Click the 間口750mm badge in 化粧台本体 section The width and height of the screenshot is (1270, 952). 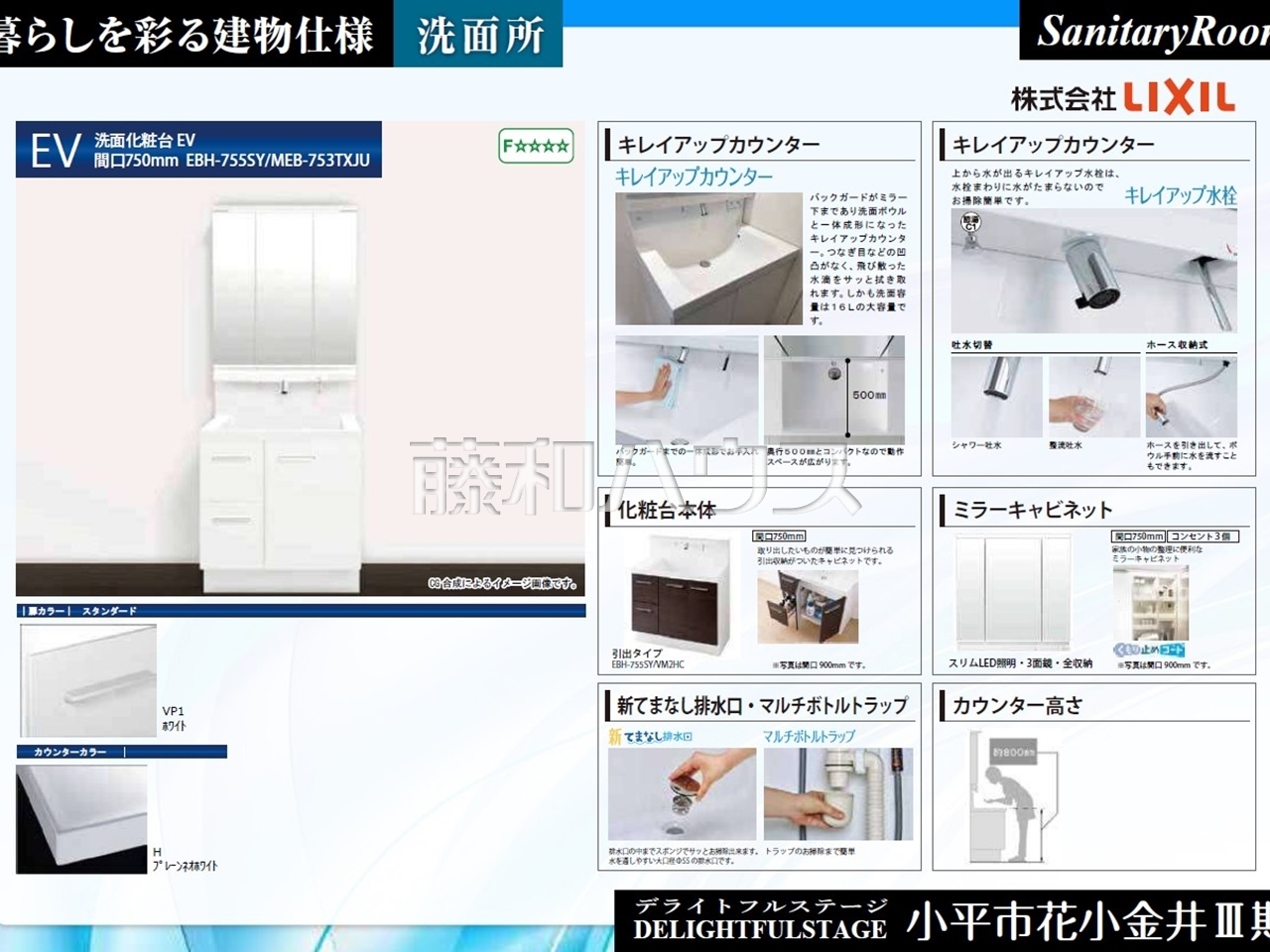(779, 536)
